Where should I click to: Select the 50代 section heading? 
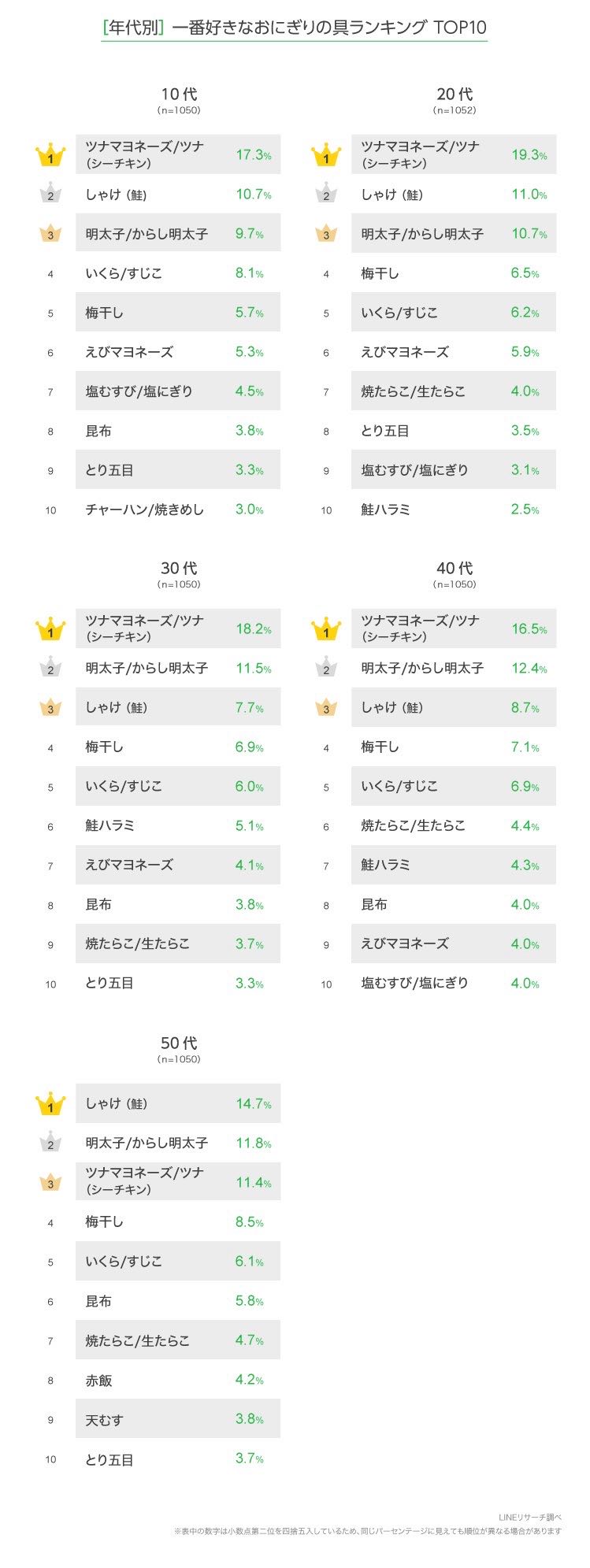click(x=179, y=1043)
